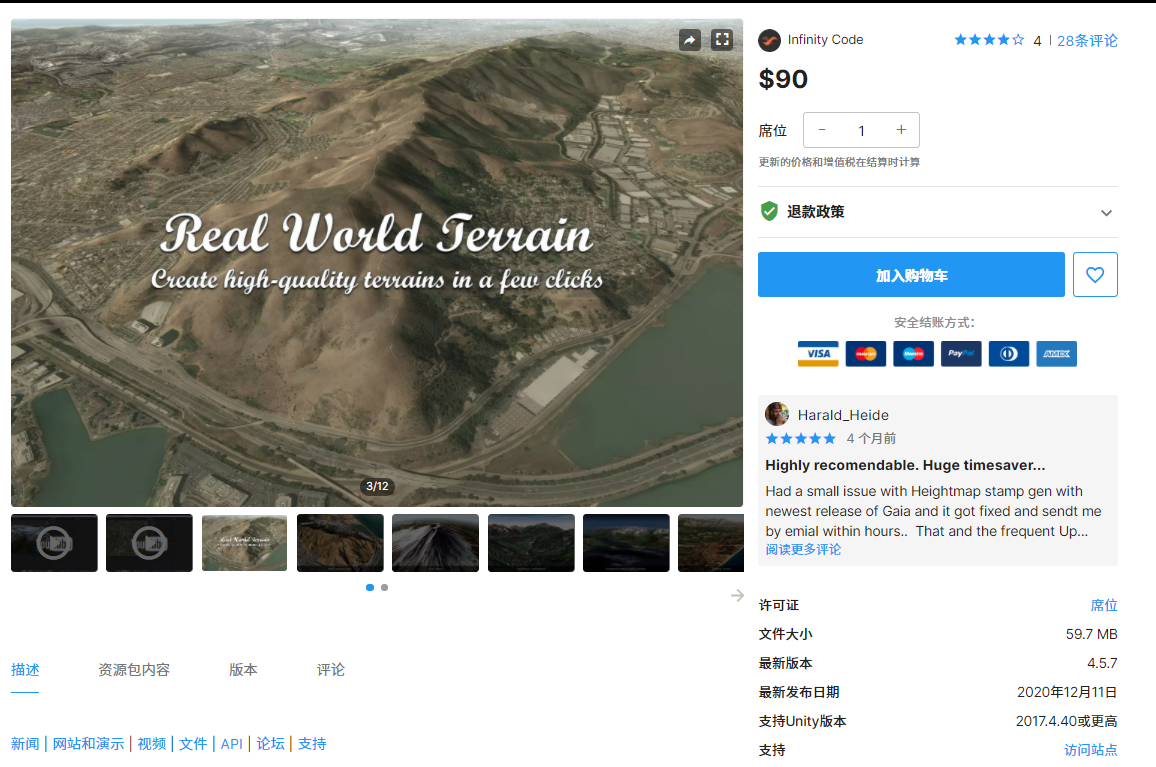
Task: Click the 加入购物车 button
Action: [x=911, y=274]
